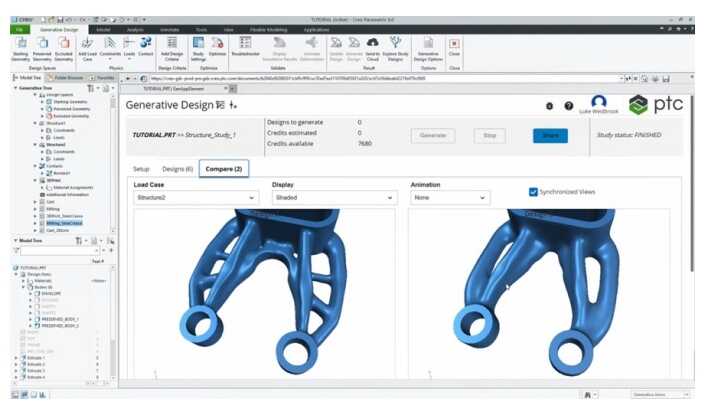Open the Loads dropdown arrow in ribbon
The width and height of the screenshot is (717, 415).
(x=129, y=59)
